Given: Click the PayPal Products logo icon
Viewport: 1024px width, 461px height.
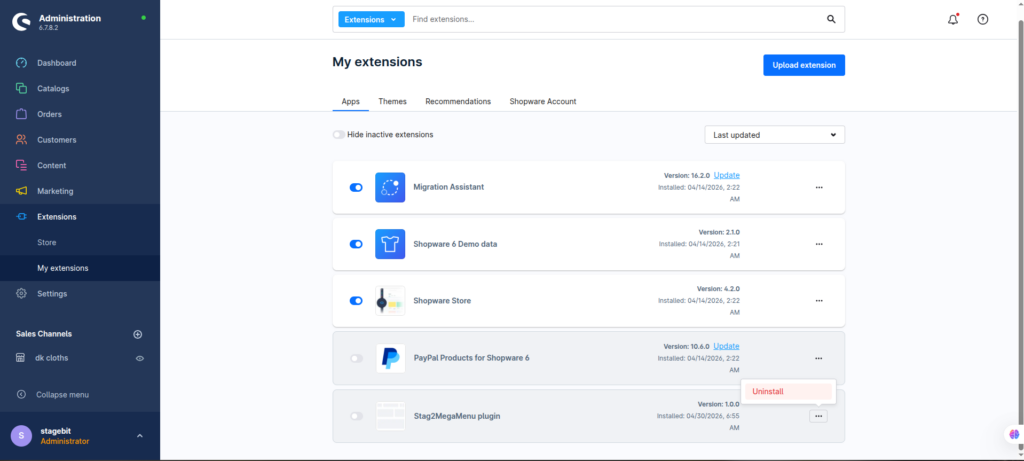Looking at the screenshot, I should pos(391,358).
